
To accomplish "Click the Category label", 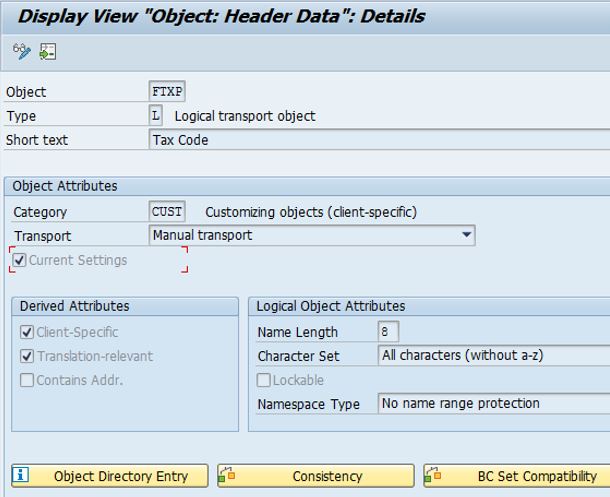I will (40, 212).
